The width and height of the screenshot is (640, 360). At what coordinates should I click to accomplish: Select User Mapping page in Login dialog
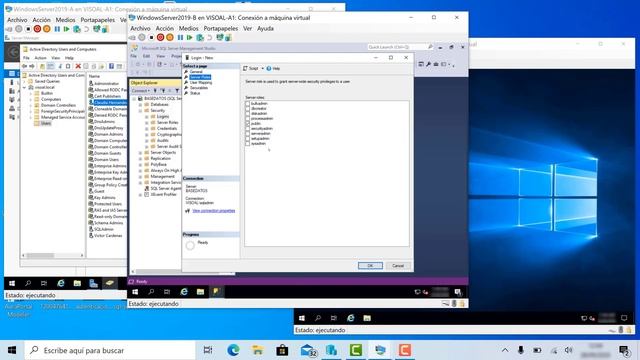coord(201,82)
